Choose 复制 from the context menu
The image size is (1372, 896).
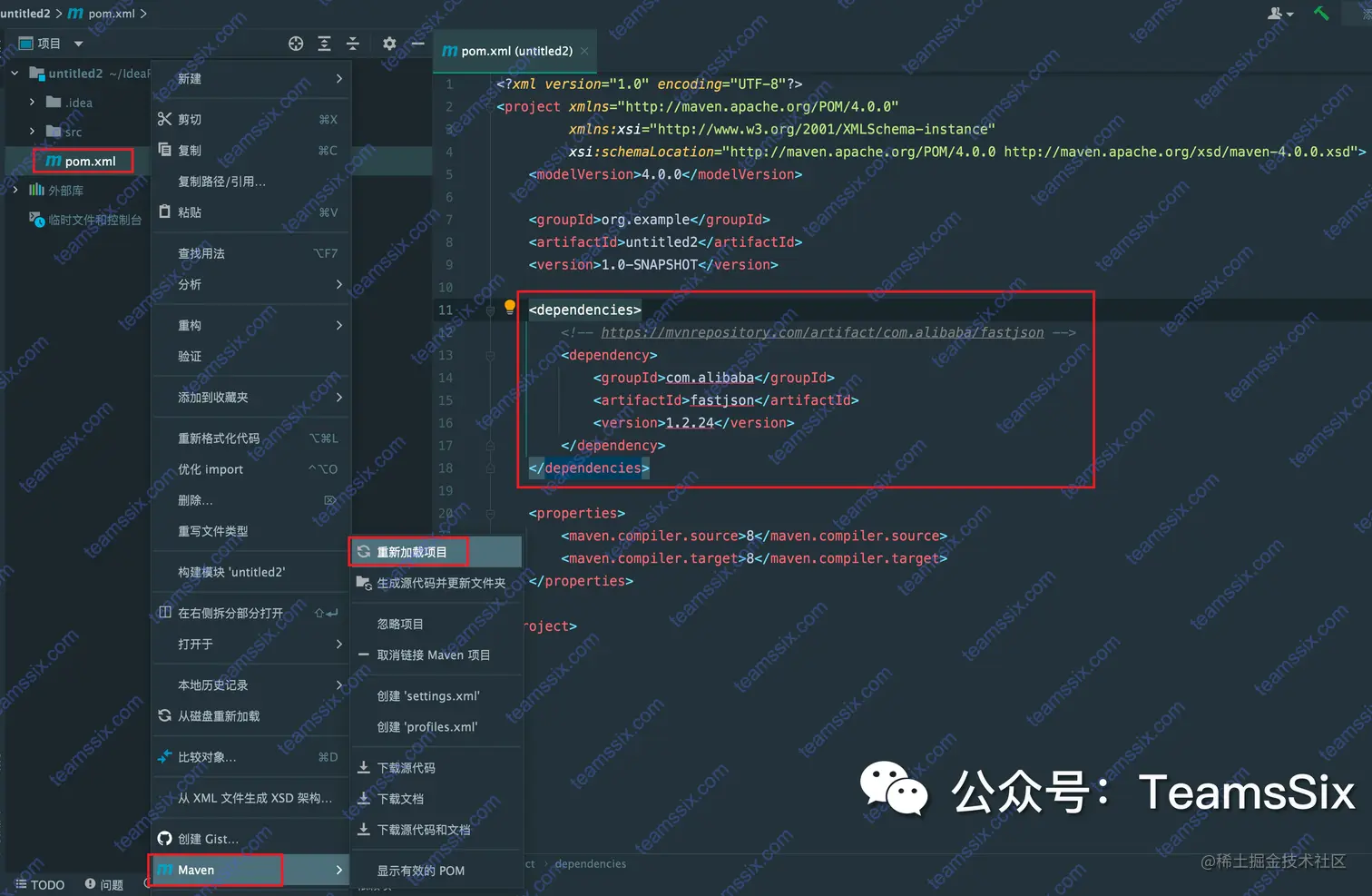250,151
